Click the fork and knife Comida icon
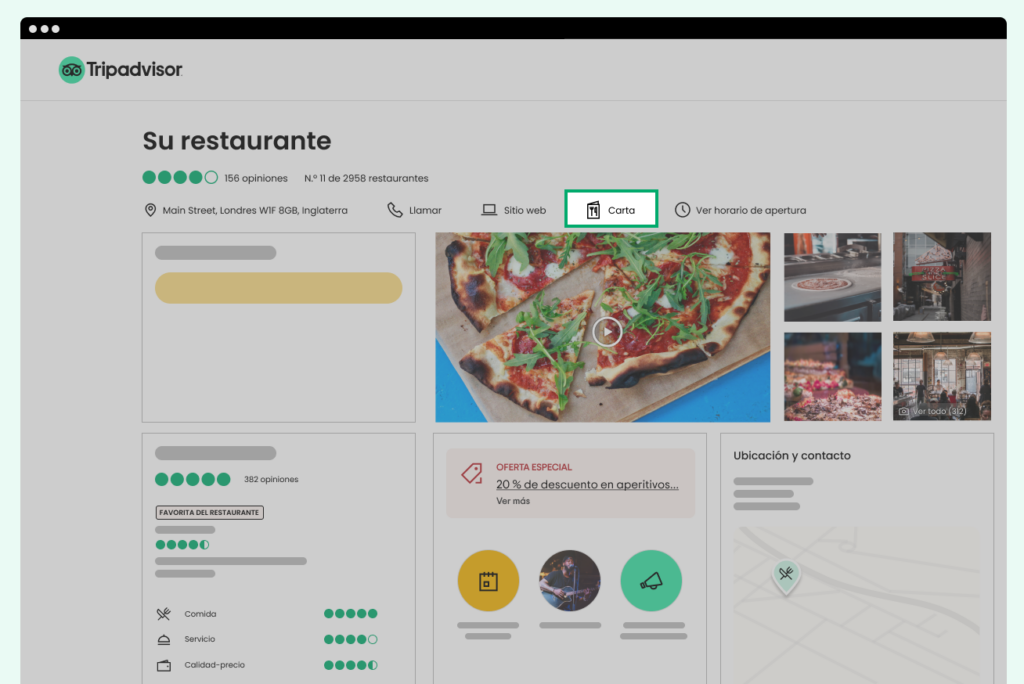This screenshot has height=684, width=1024. pos(163,613)
